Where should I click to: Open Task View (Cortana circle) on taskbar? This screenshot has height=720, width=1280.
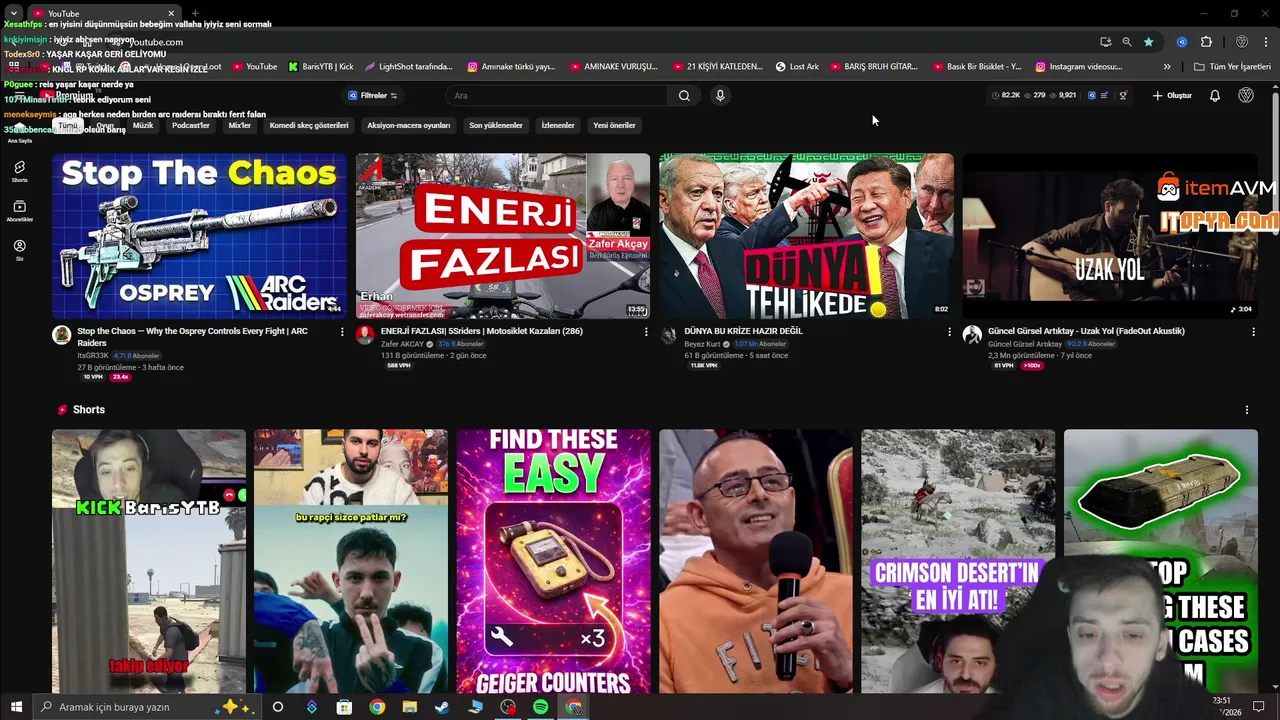tap(278, 707)
